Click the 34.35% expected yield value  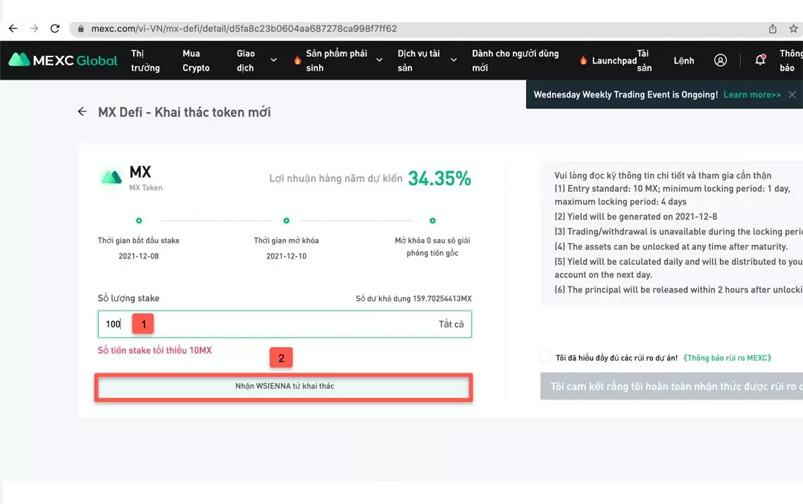click(439, 178)
